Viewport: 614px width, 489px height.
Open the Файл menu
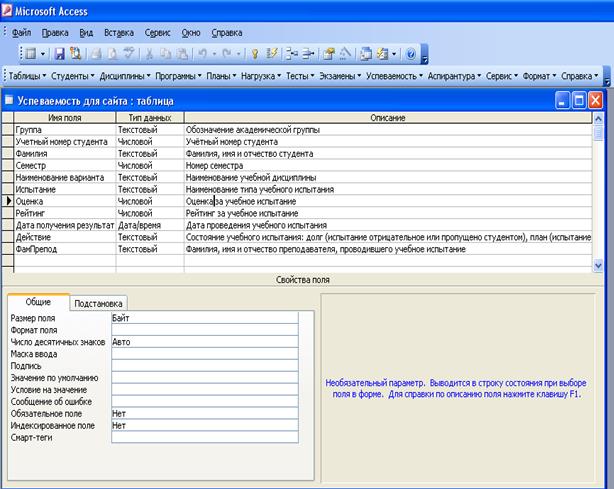pyautogui.click(x=22, y=32)
